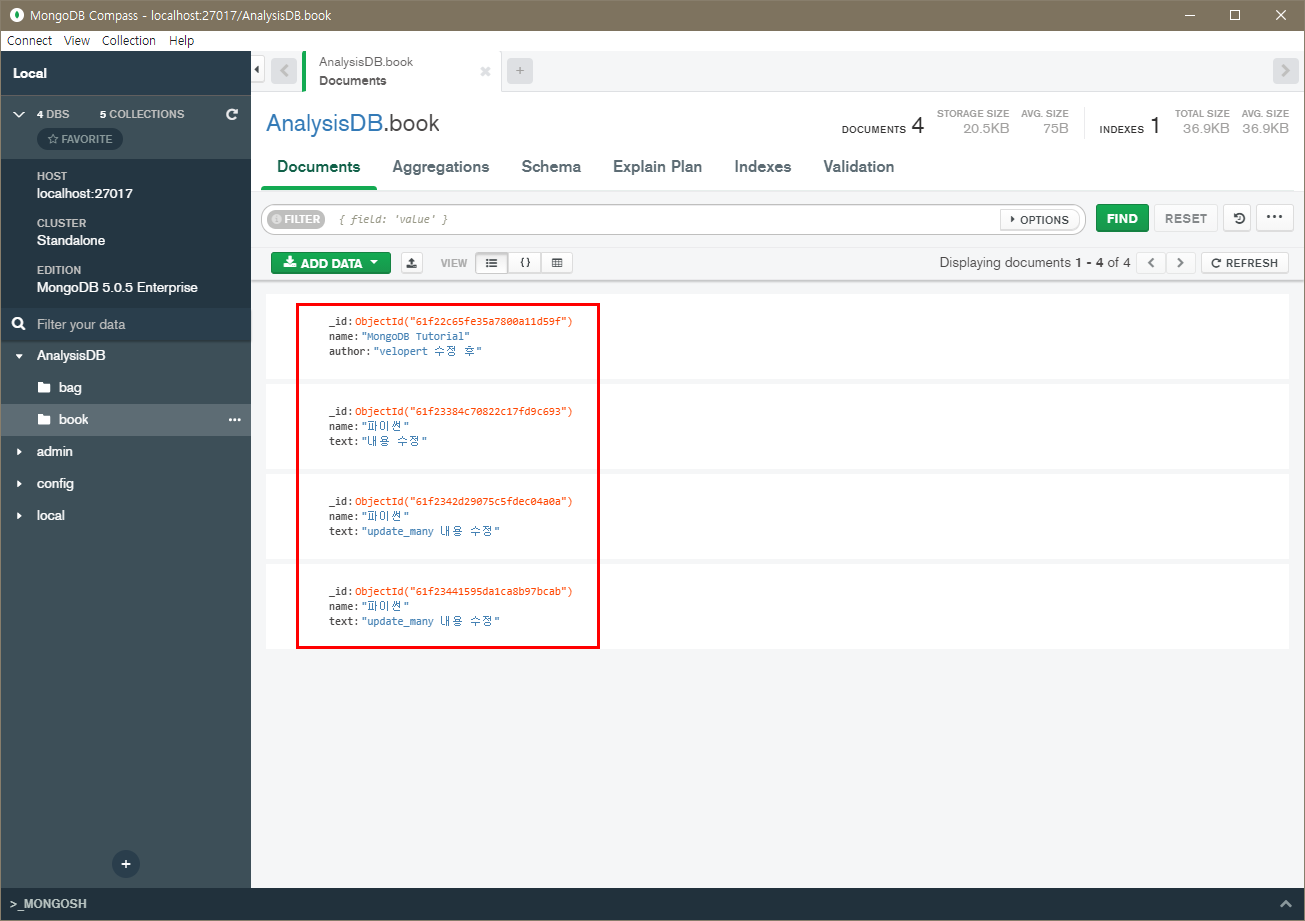Image resolution: width=1305 pixels, height=921 pixels.
Task: Click the bag collection folder icon
Action: click(x=44, y=388)
